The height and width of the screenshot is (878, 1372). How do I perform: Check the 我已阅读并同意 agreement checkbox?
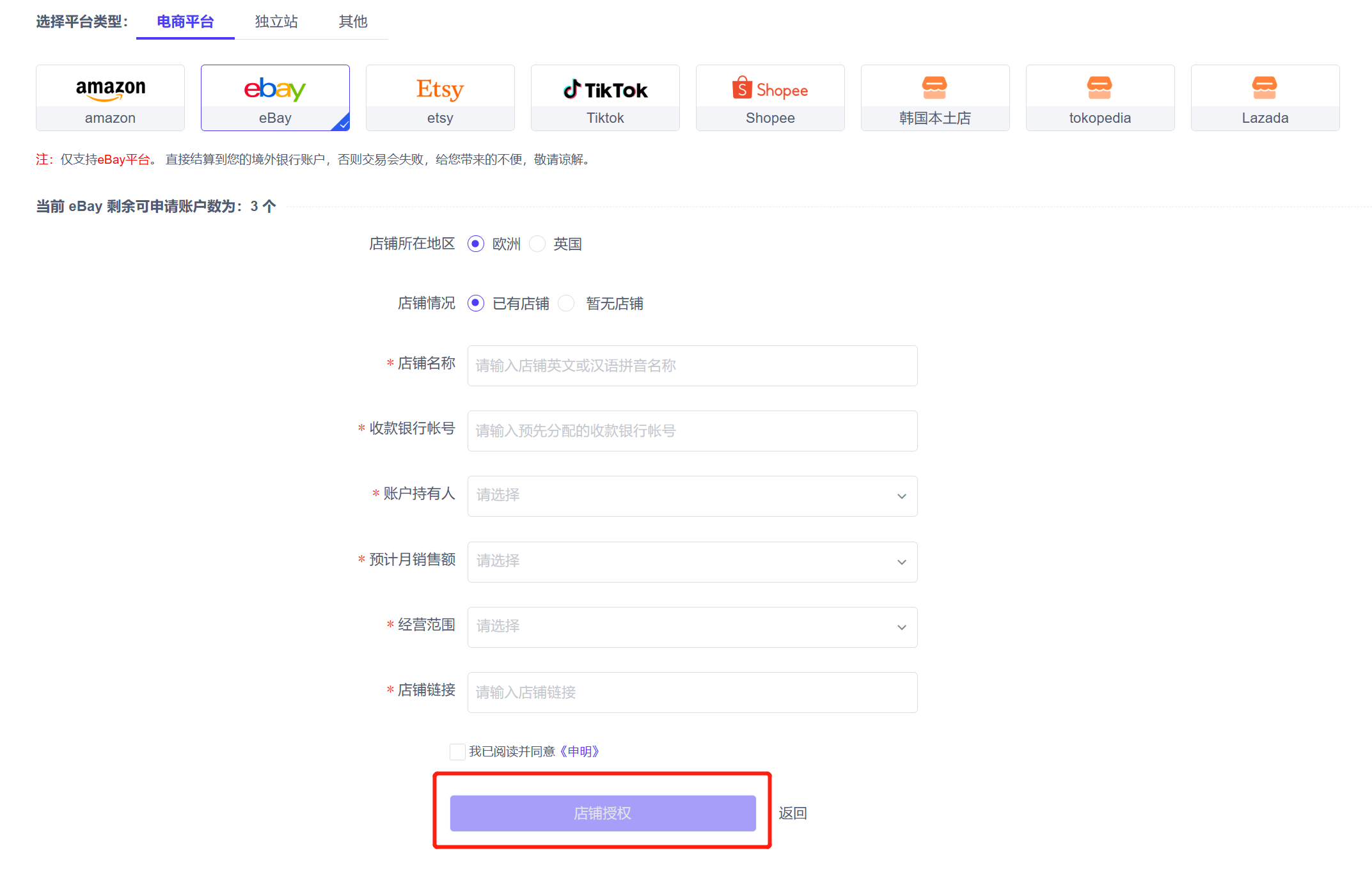pos(457,751)
